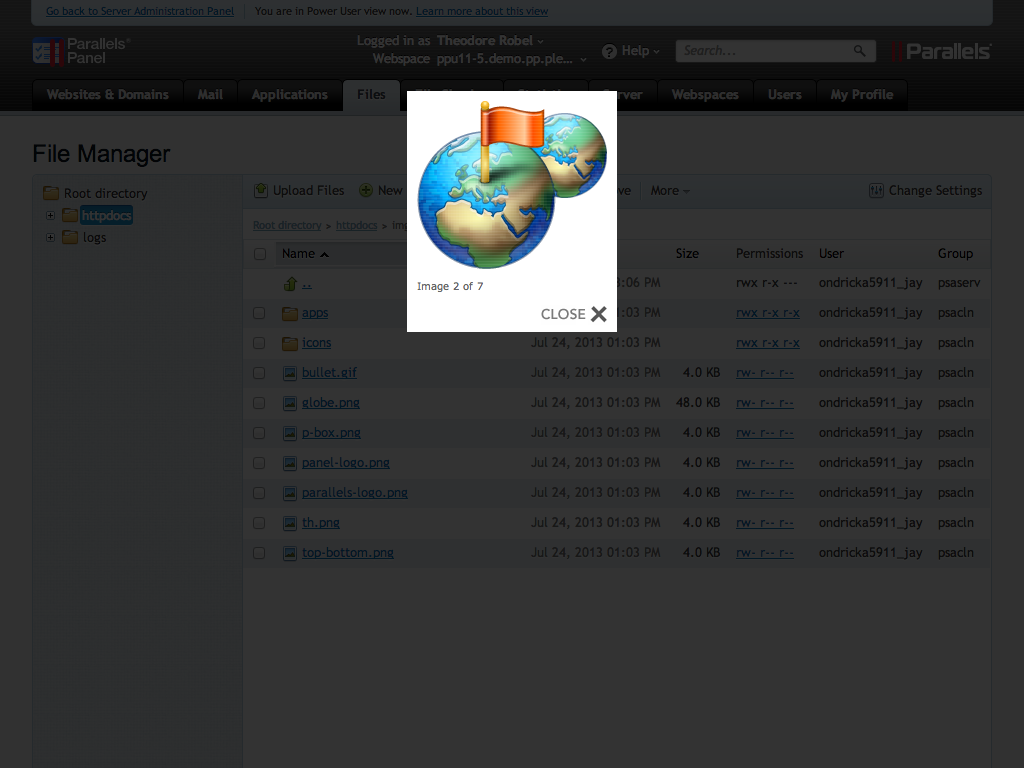The height and width of the screenshot is (768, 1024).
Task: Click the Help question mark icon
Action: 608,50
